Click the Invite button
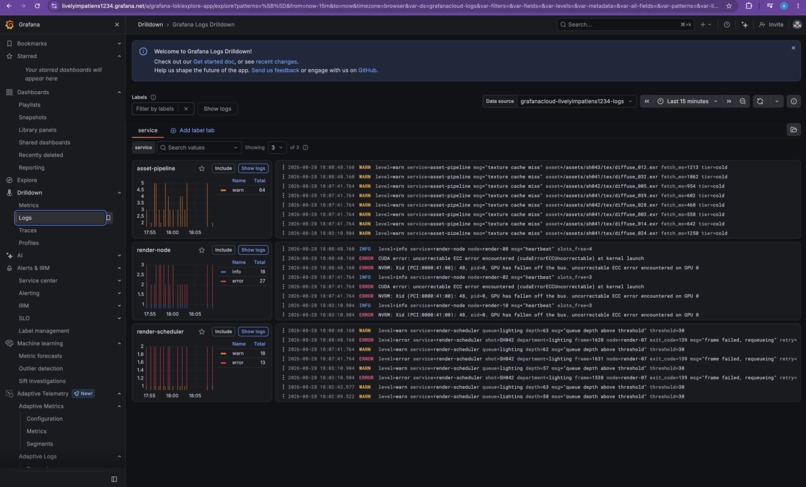806x487 pixels. point(771,25)
